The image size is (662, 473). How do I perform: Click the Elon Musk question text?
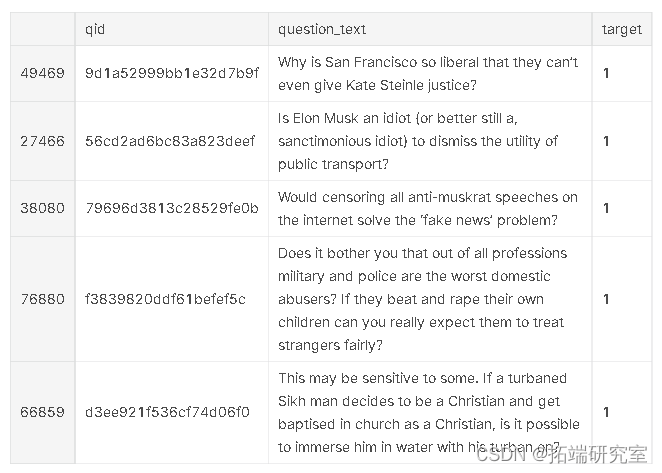418,141
